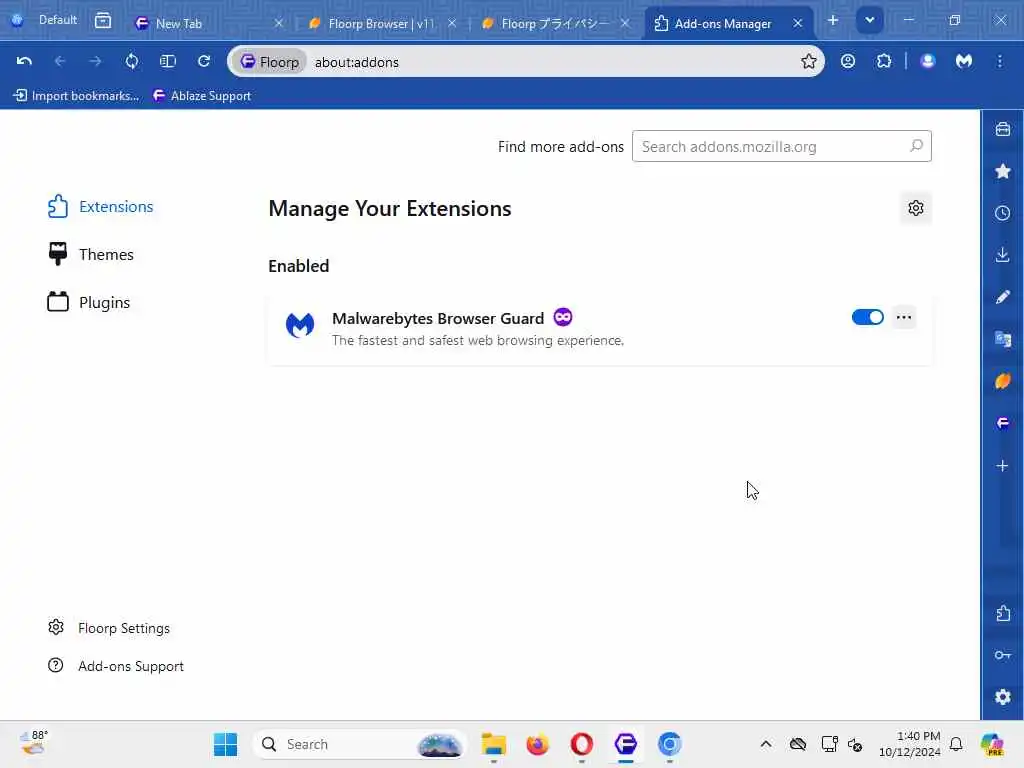This screenshot has width=1024, height=768.
Task: Bookmark this page with the star icon
Action: (x=808, y=61)
